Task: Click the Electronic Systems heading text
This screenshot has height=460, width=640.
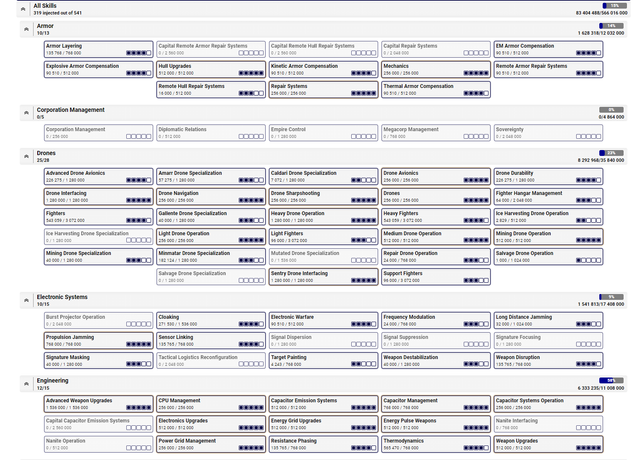Action: (62, 297)
